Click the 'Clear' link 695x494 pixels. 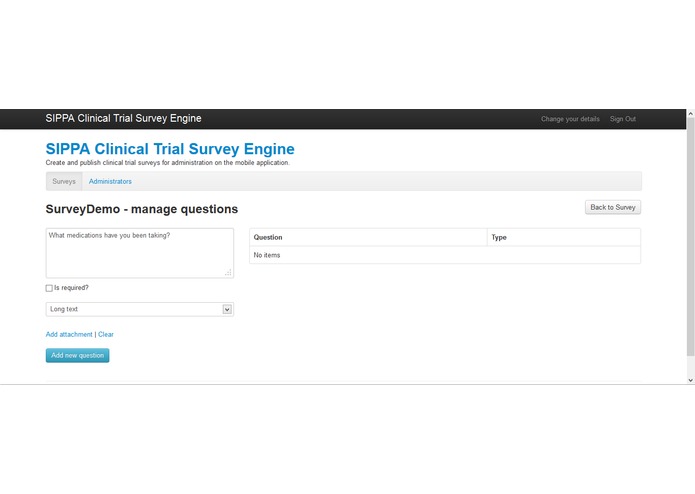coord(105,335)
